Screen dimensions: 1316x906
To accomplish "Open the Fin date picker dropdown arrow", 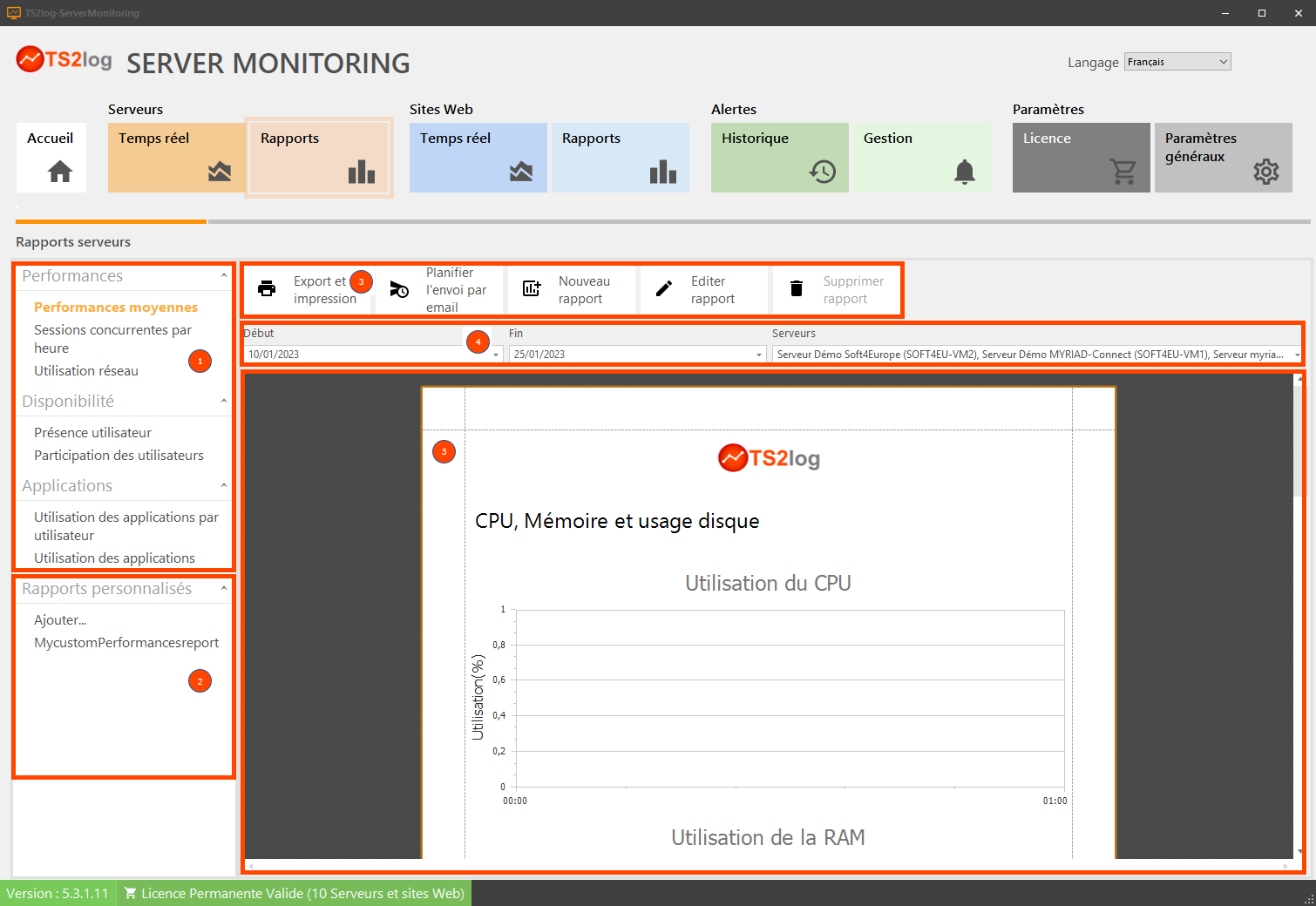I will click(x=759, y=355).
